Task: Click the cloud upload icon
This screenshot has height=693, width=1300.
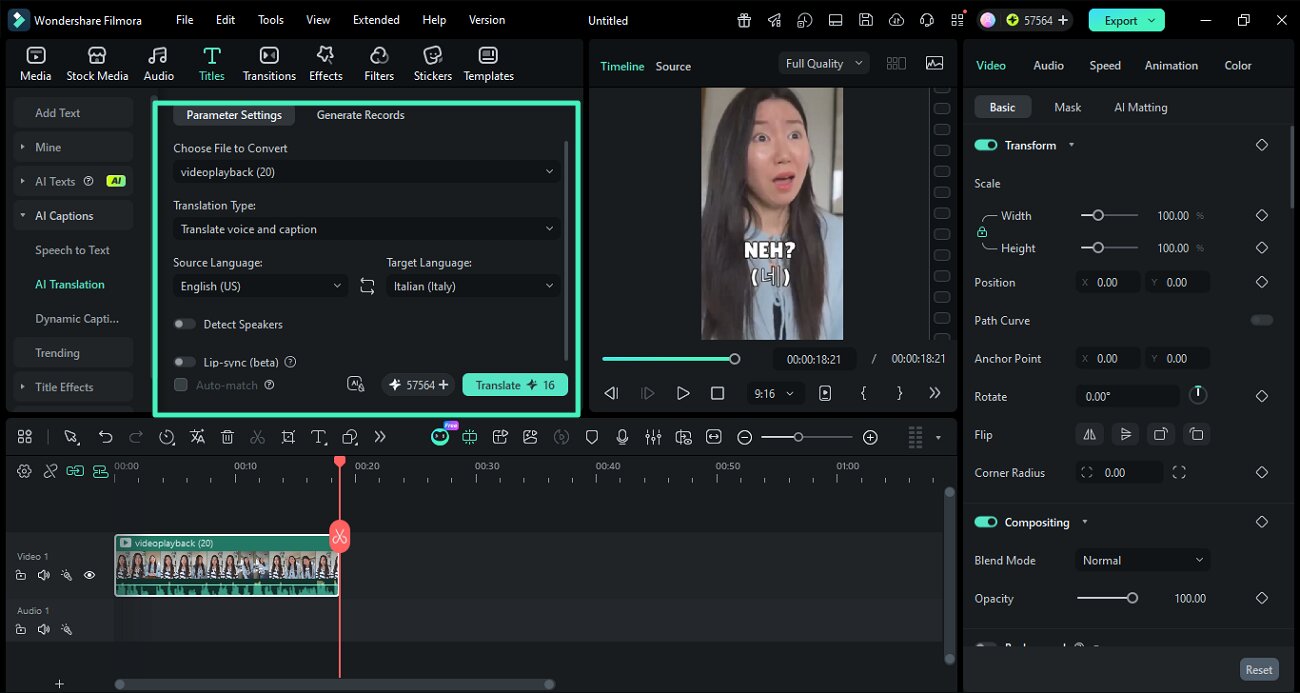Action: pos(897,20)
